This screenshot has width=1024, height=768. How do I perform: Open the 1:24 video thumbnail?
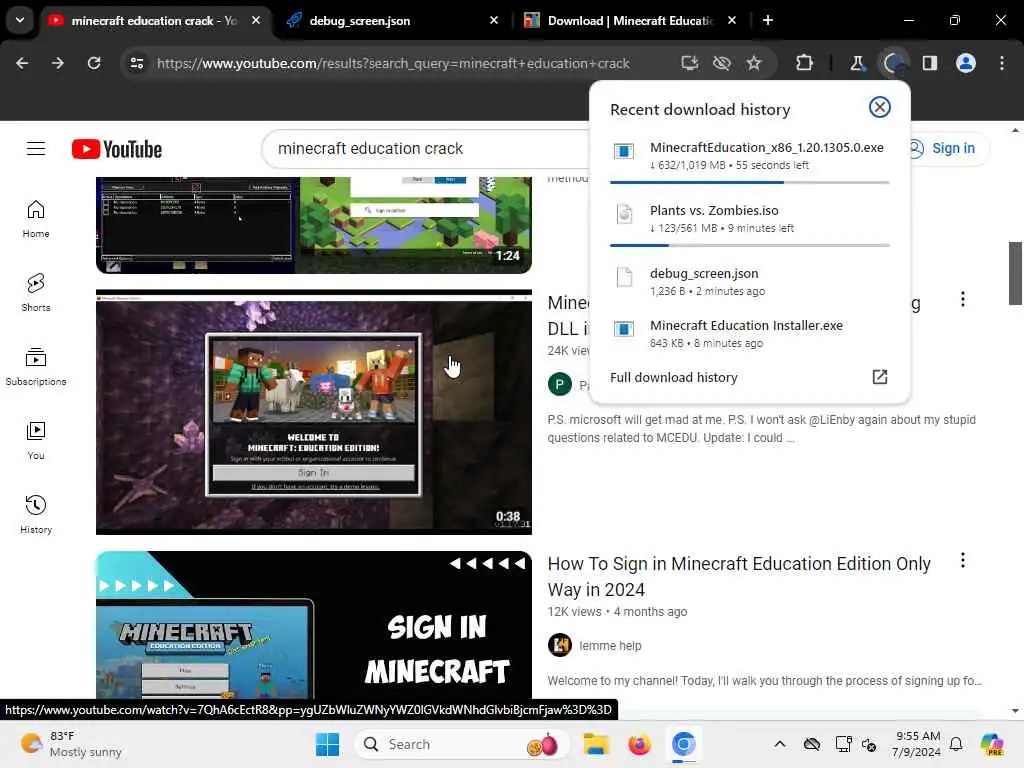coord(313,225)
